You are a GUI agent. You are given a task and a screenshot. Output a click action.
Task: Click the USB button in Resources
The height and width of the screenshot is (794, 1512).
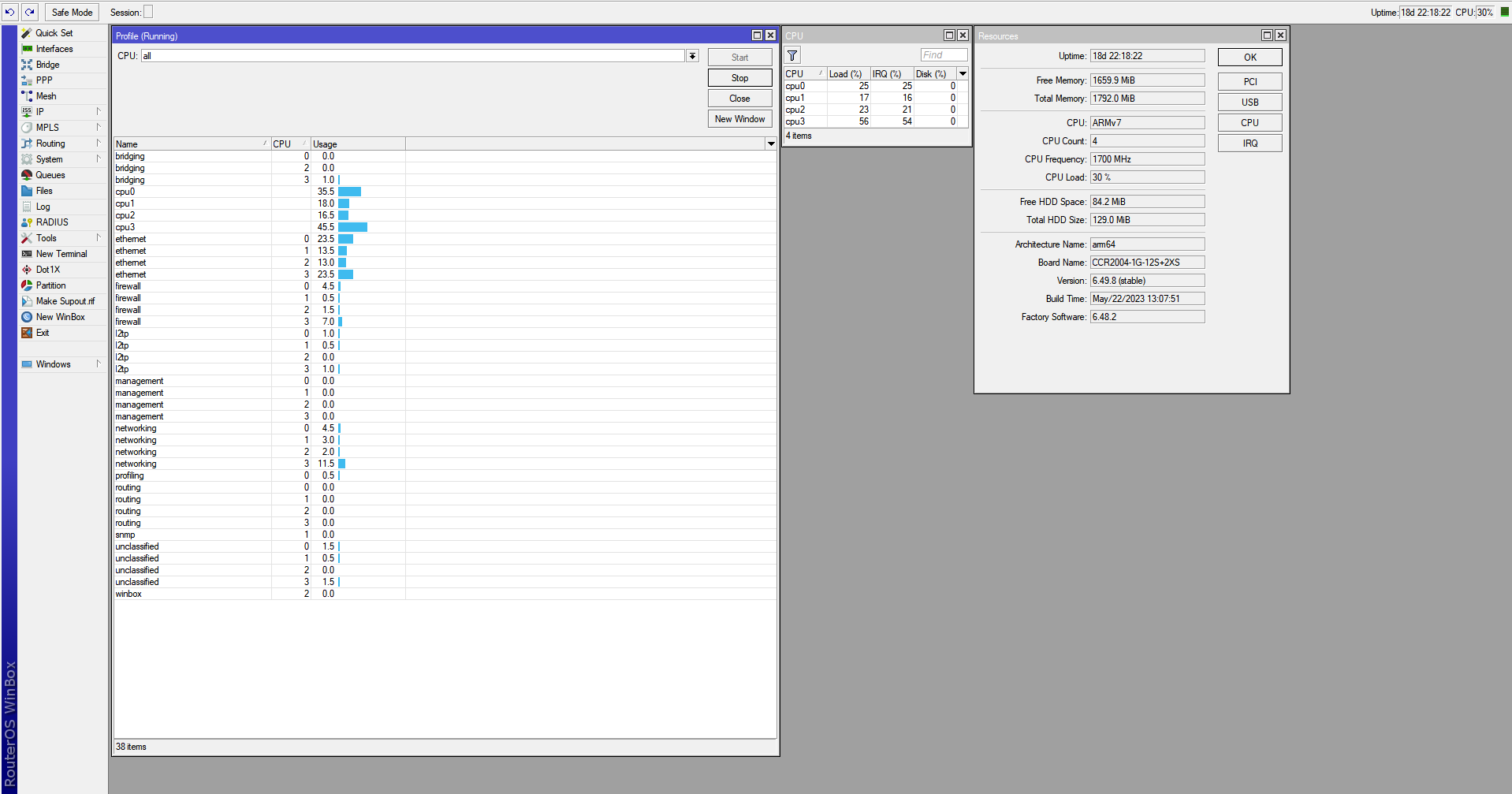[1249, 103]
